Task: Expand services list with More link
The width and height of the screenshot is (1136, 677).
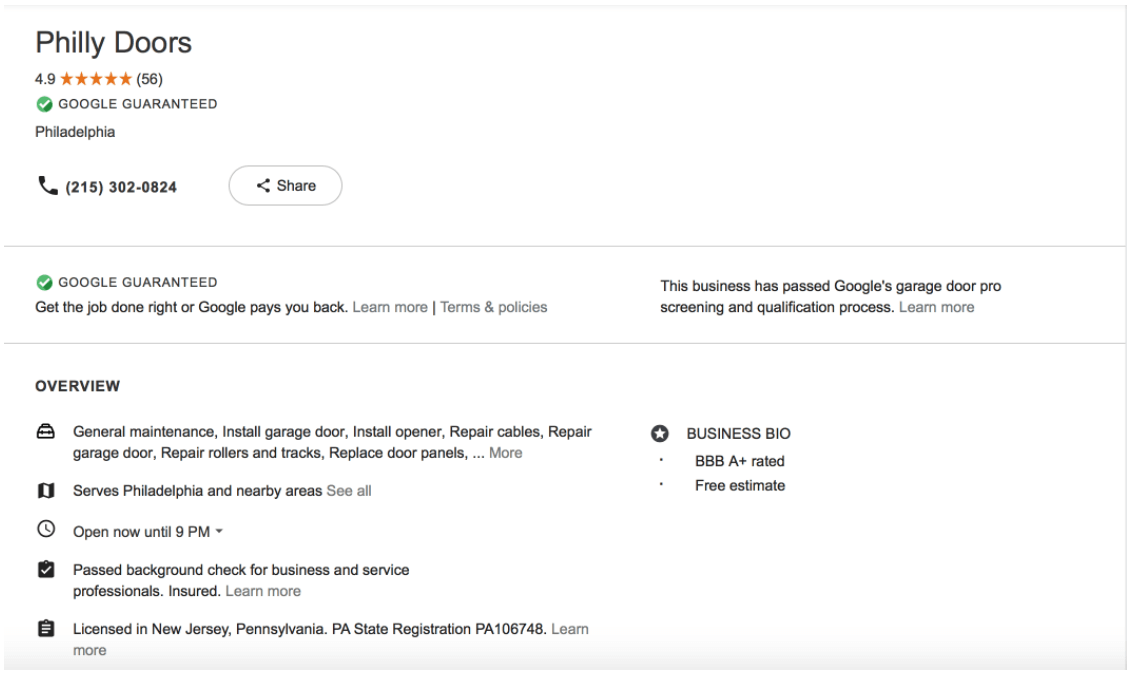Action: tap(505, 453)
